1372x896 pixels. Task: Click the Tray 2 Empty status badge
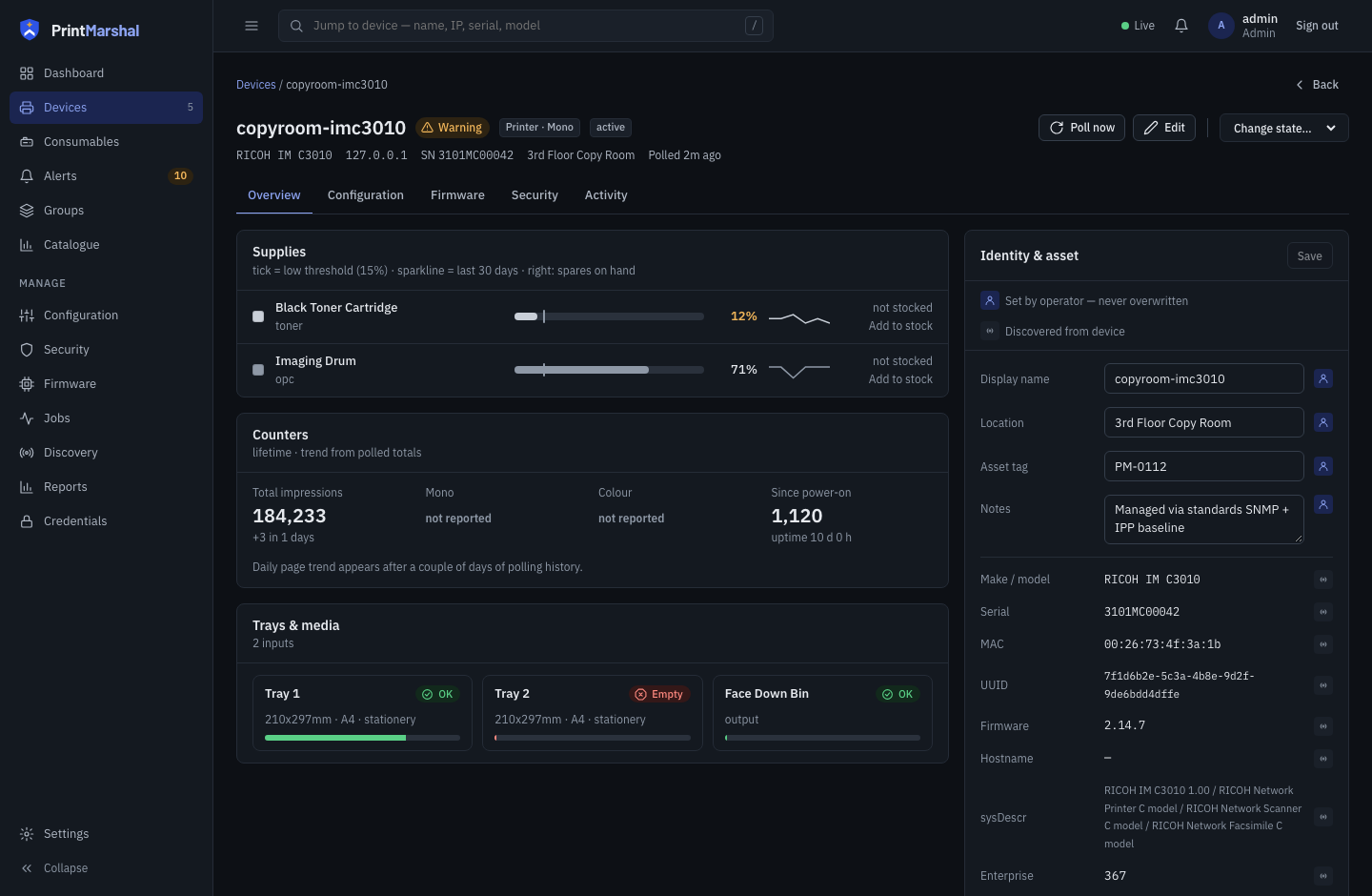(x=659, y=694)
